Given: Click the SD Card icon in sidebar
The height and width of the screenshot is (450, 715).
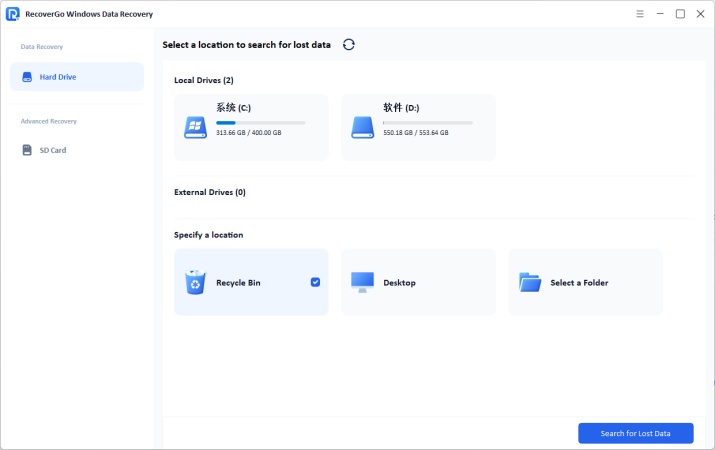Looking at the screenshot, I should pyautogui.click(x=27, y=150).
